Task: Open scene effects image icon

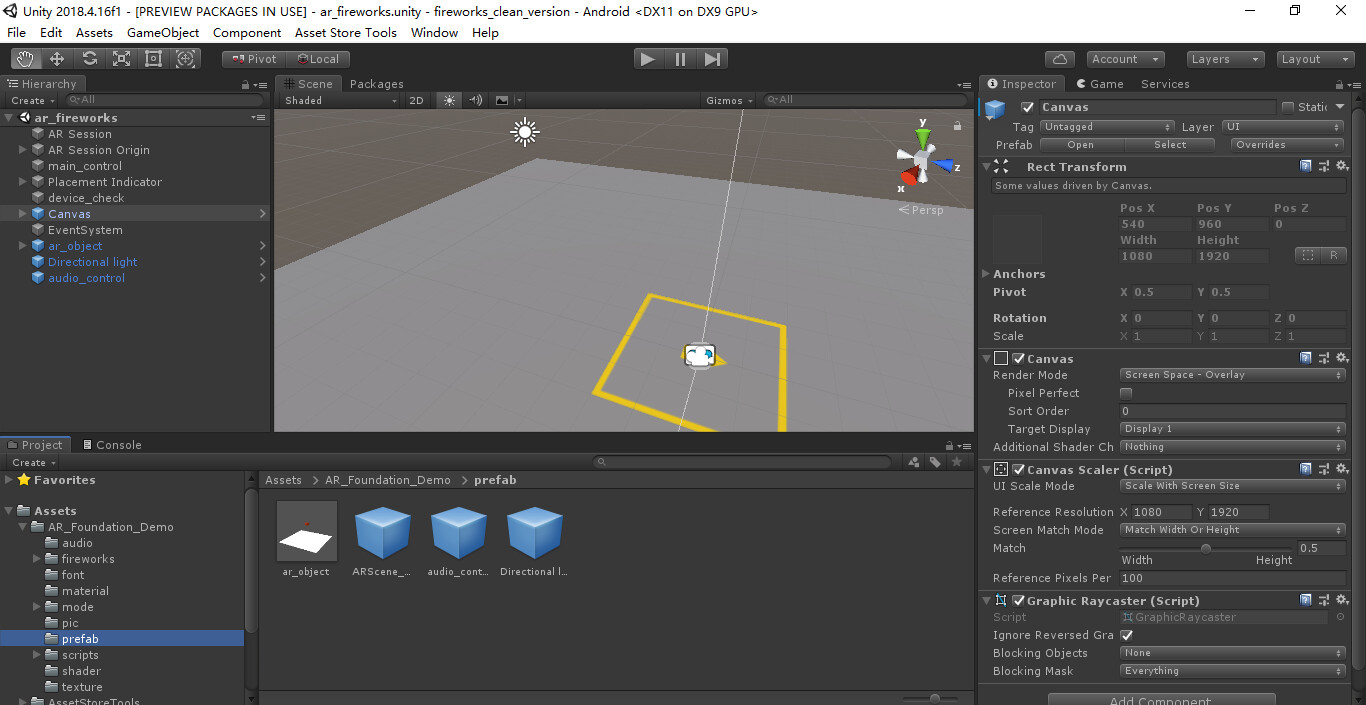Action: point(503,100)
